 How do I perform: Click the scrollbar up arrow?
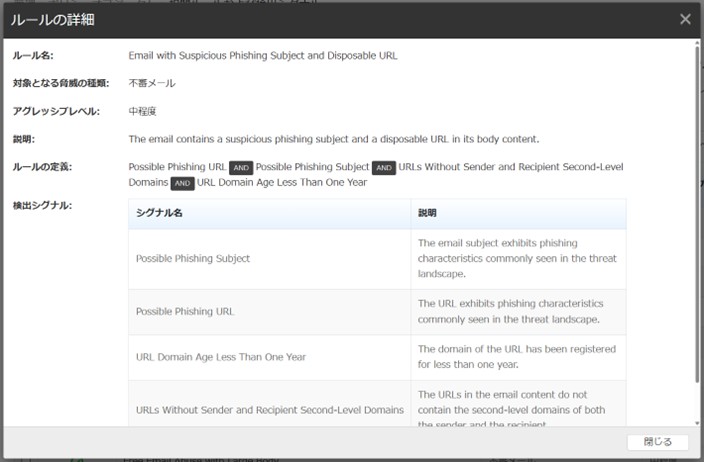697,44
